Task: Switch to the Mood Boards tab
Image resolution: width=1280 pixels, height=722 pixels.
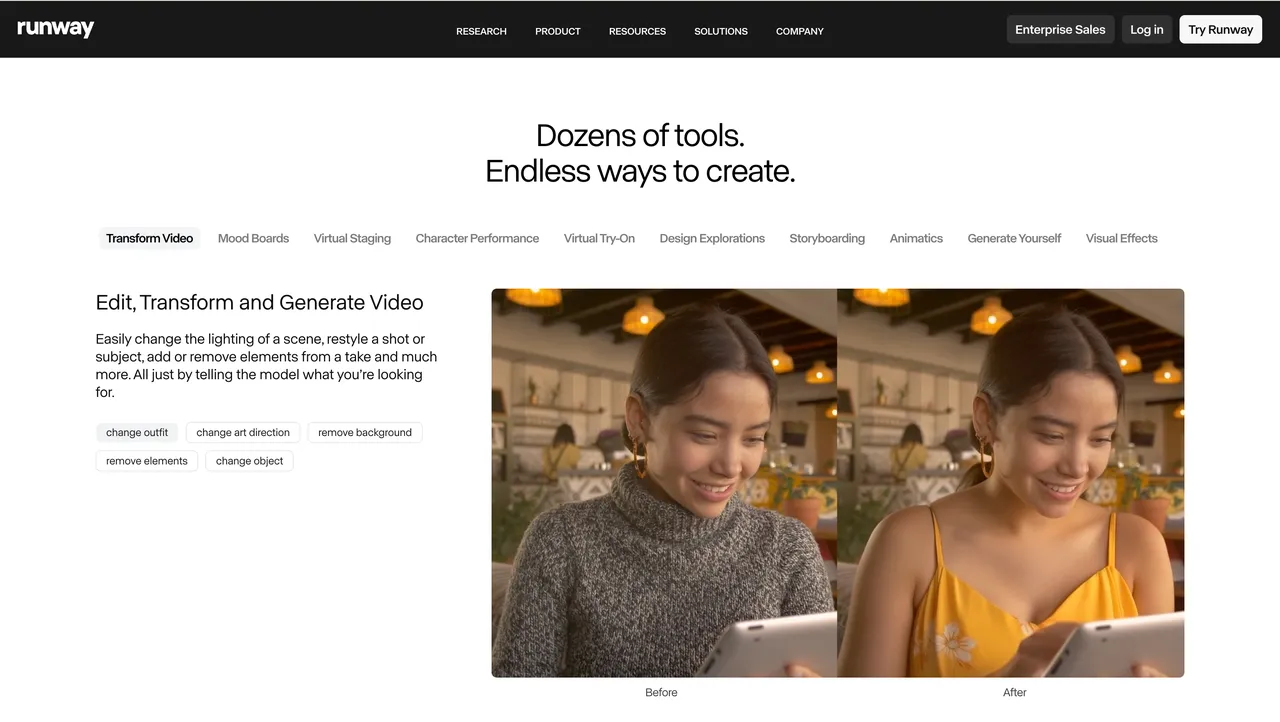Action: pos(253,238)
